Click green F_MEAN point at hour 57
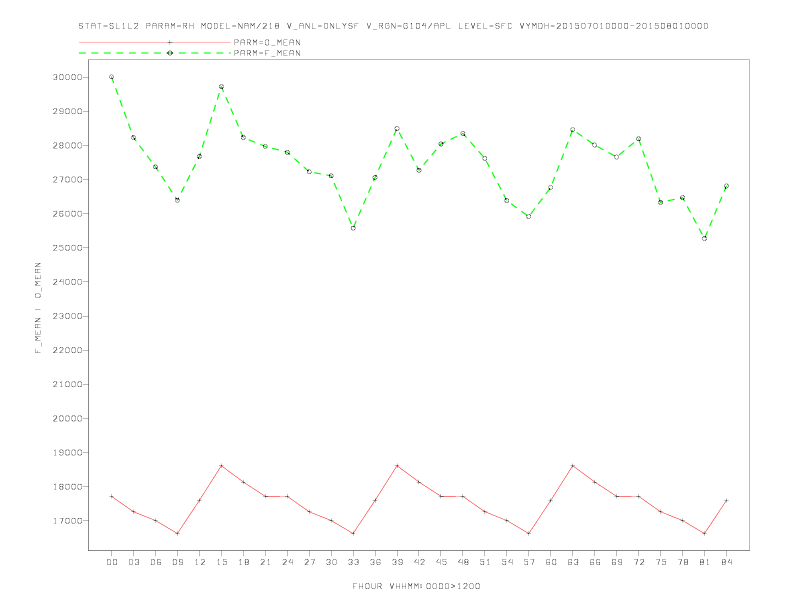This screenshot has height=612, width=792. [x=529, y=217]
